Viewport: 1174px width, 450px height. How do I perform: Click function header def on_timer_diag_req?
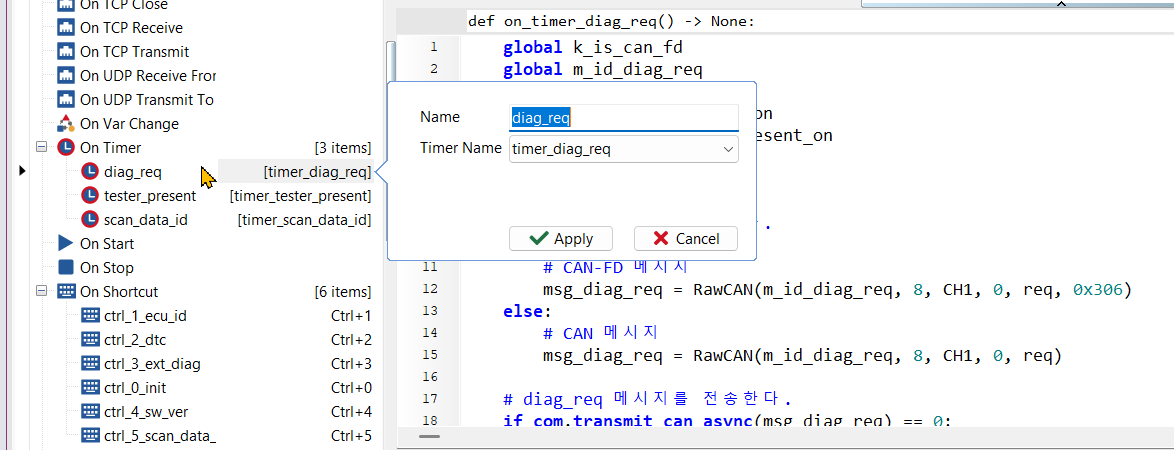tap(612, 21)
